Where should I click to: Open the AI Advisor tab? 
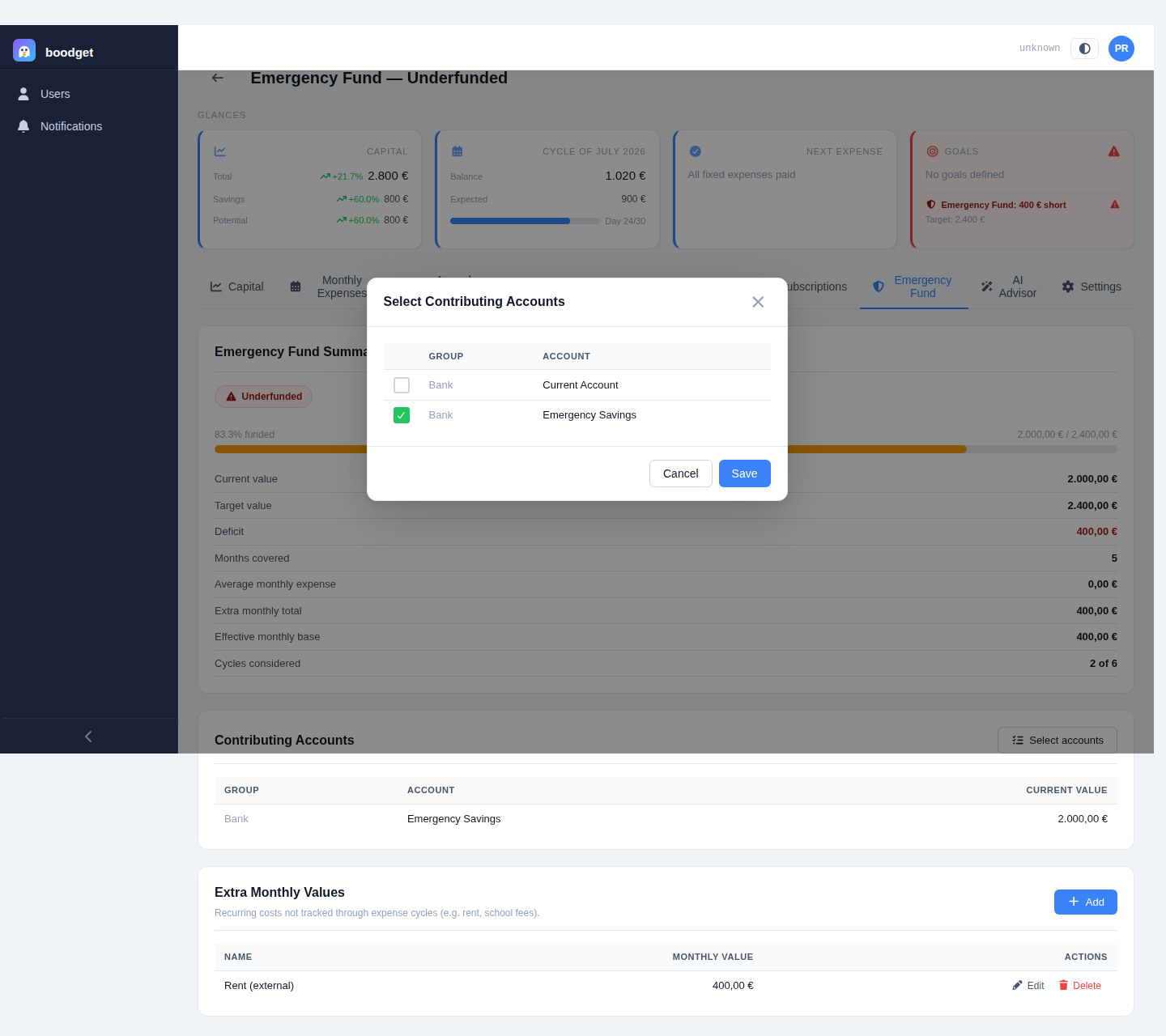click(1009, 287)
